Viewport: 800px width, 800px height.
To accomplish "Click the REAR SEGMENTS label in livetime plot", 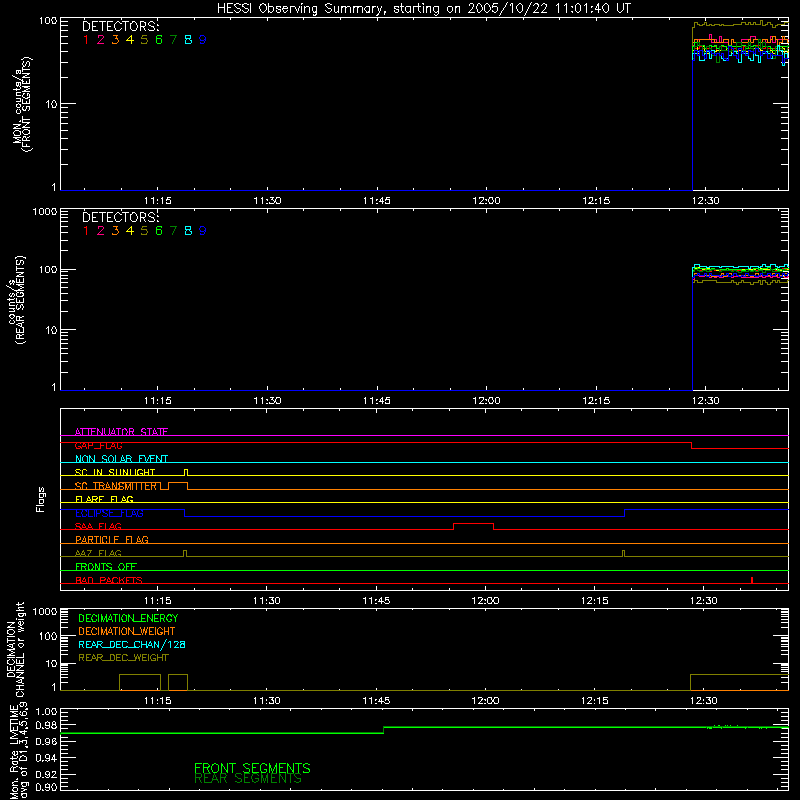I will [x=248, y=779].
